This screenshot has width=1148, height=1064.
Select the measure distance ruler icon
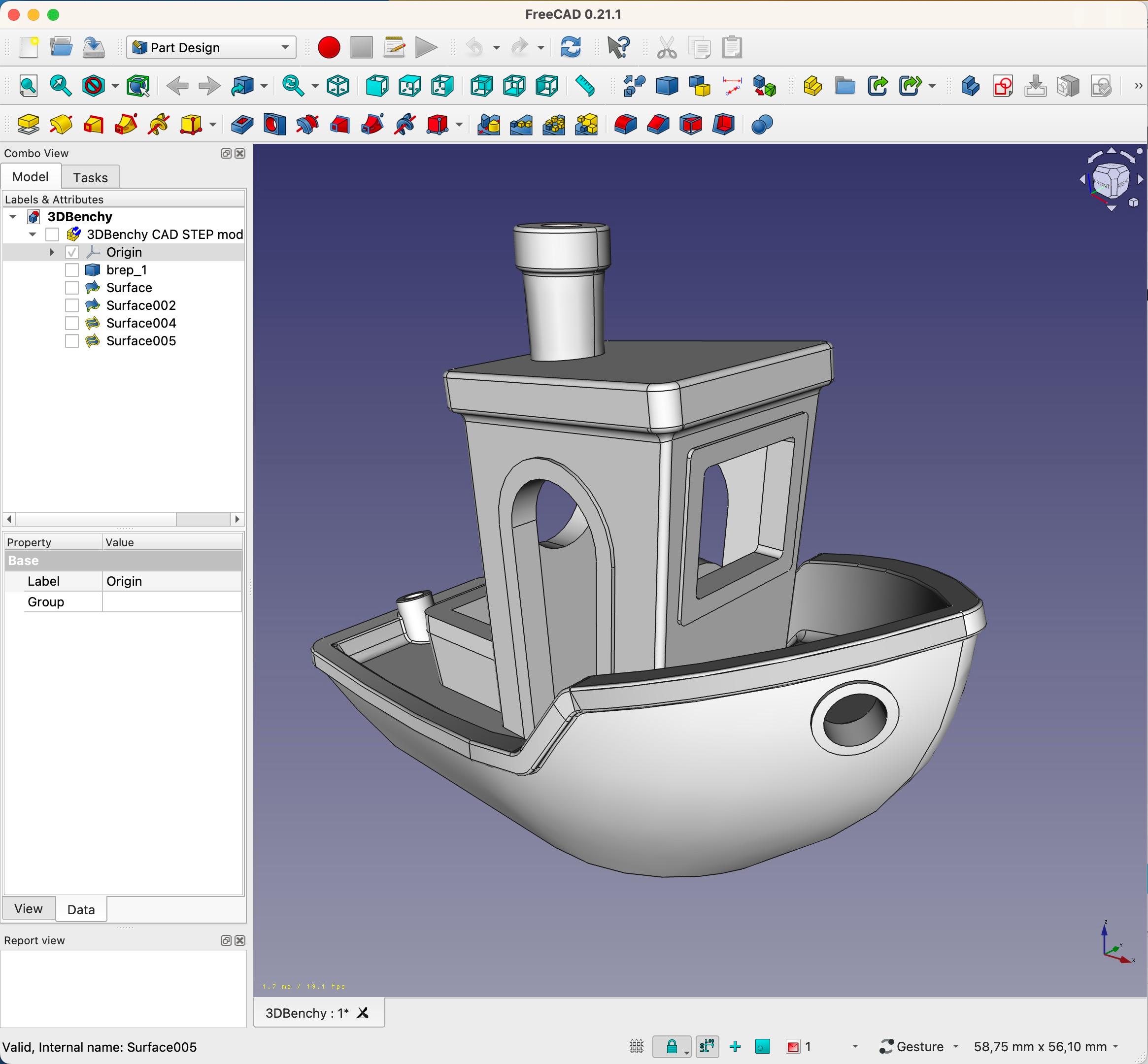tap(585, 86)
